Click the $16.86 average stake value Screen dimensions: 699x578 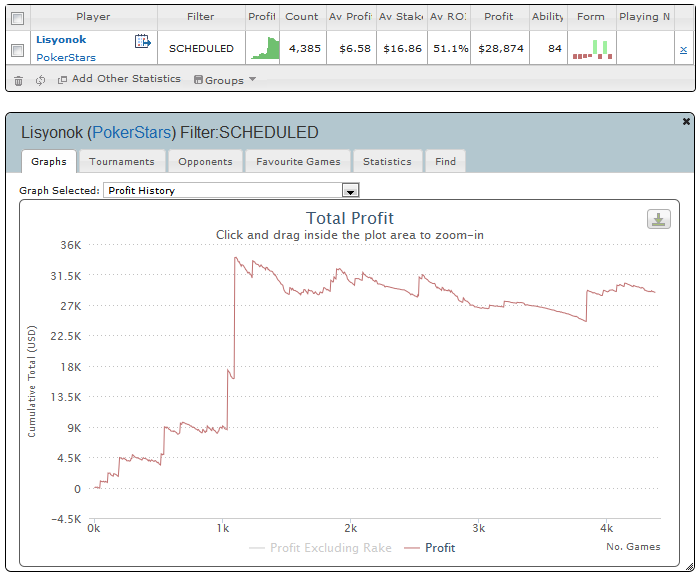click(x=403, y=49)
